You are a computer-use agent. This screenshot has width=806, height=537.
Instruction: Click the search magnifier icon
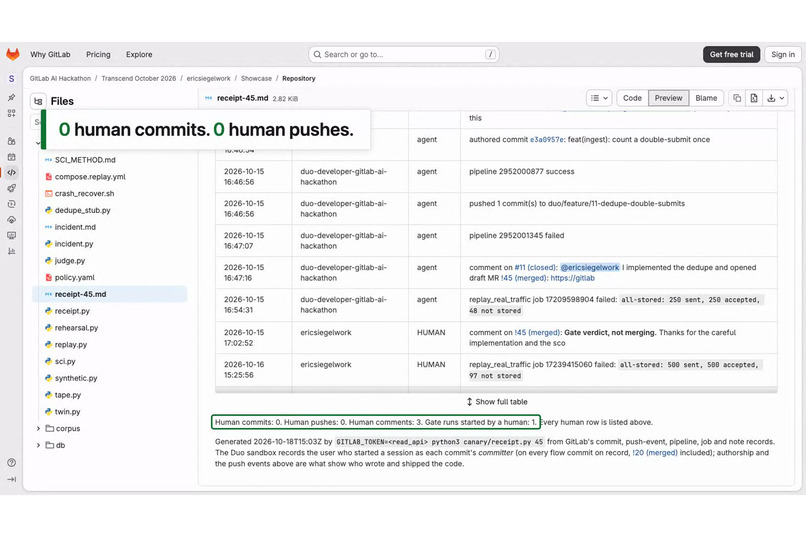(318, 54)
